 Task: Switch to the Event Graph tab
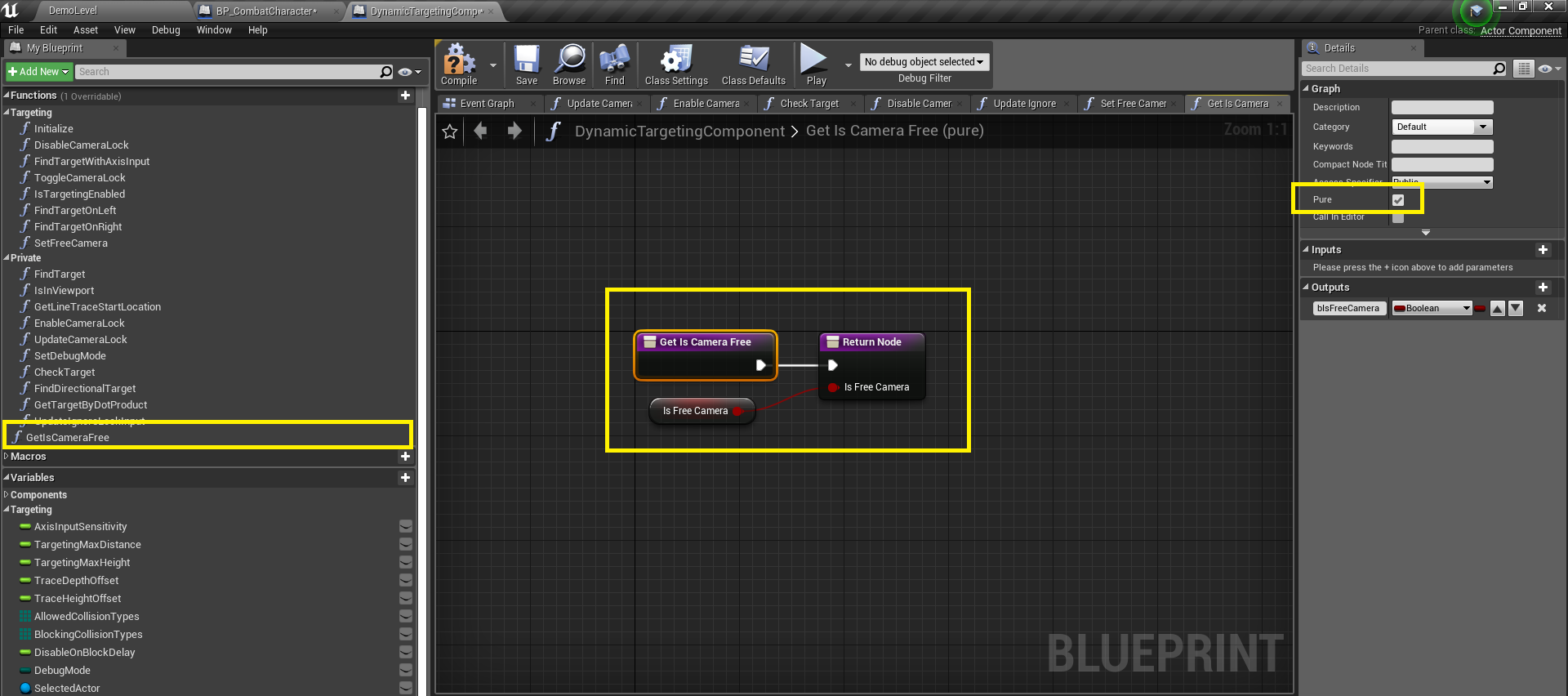coord(487,104)
